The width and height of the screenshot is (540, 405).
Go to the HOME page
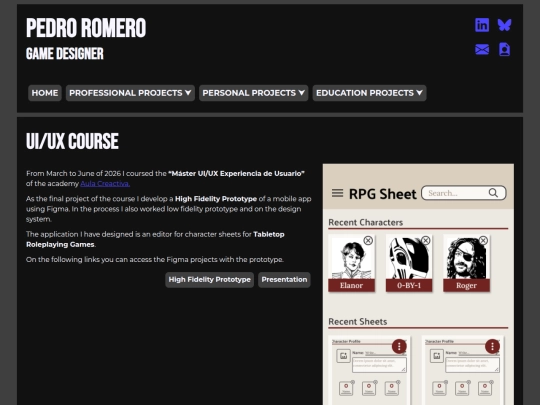coord(45,93)
